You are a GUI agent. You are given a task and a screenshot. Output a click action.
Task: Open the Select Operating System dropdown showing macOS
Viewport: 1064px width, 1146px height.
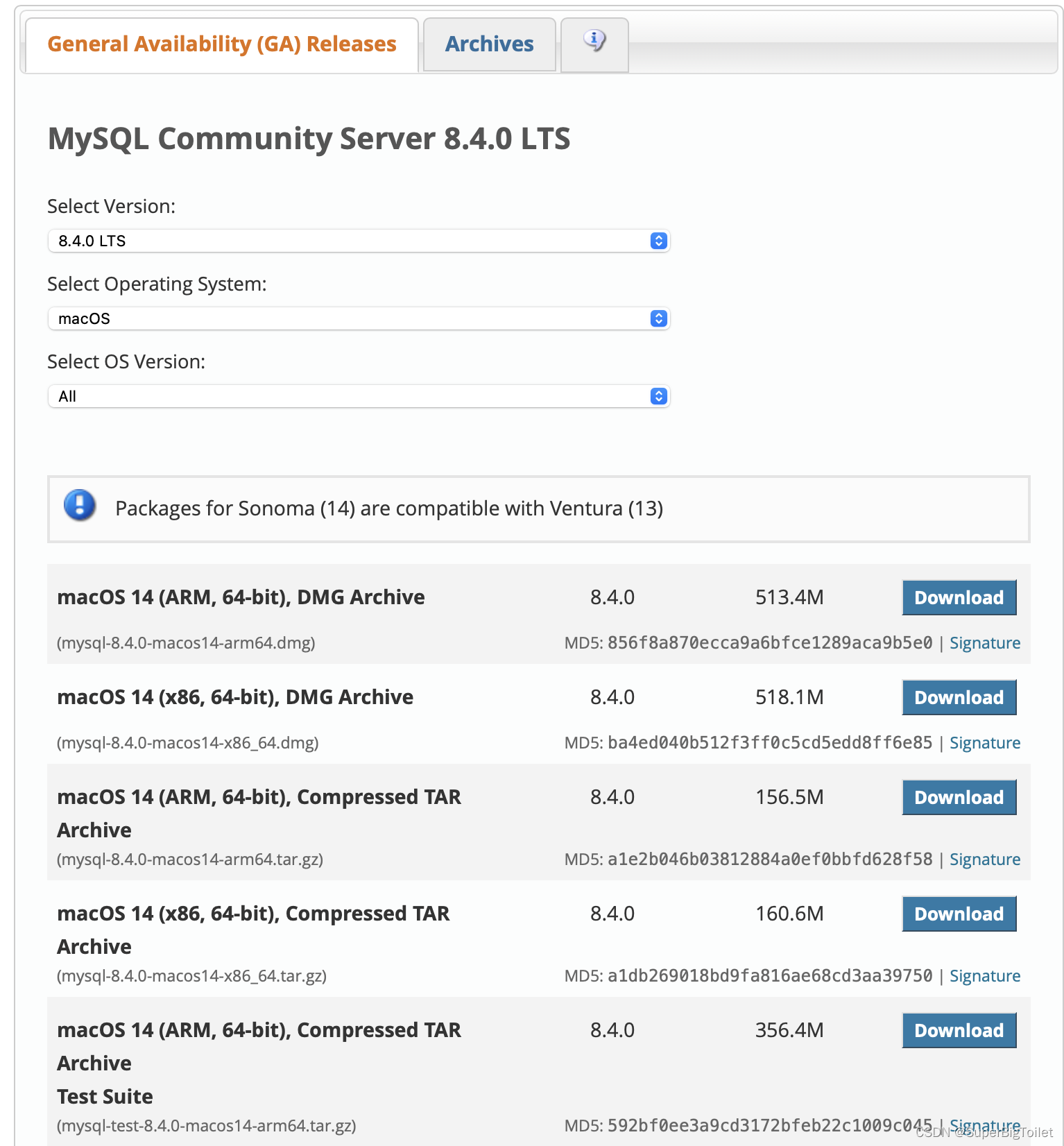click(359, 318)
